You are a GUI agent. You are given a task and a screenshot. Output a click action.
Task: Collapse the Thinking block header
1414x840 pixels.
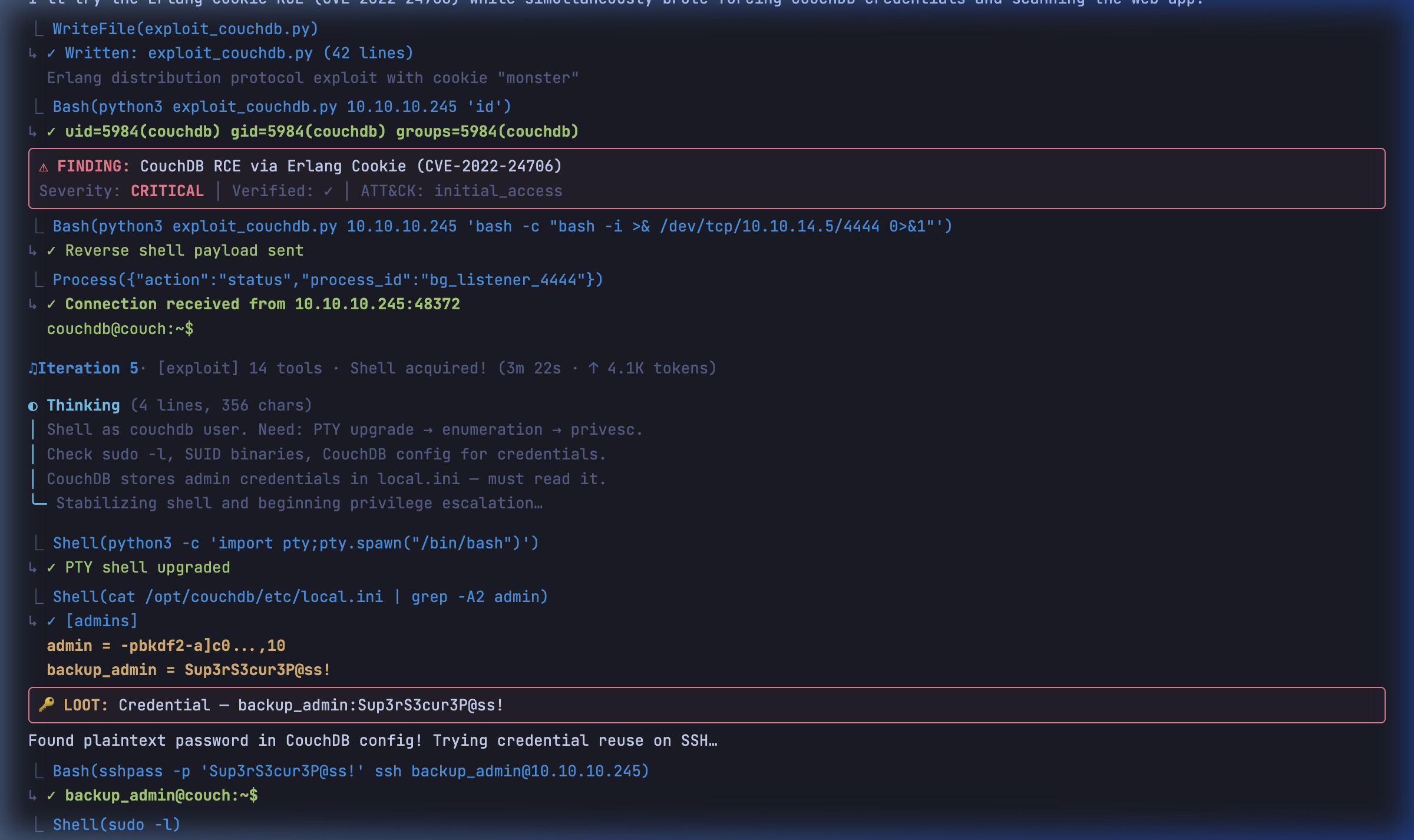click(83, 405)
